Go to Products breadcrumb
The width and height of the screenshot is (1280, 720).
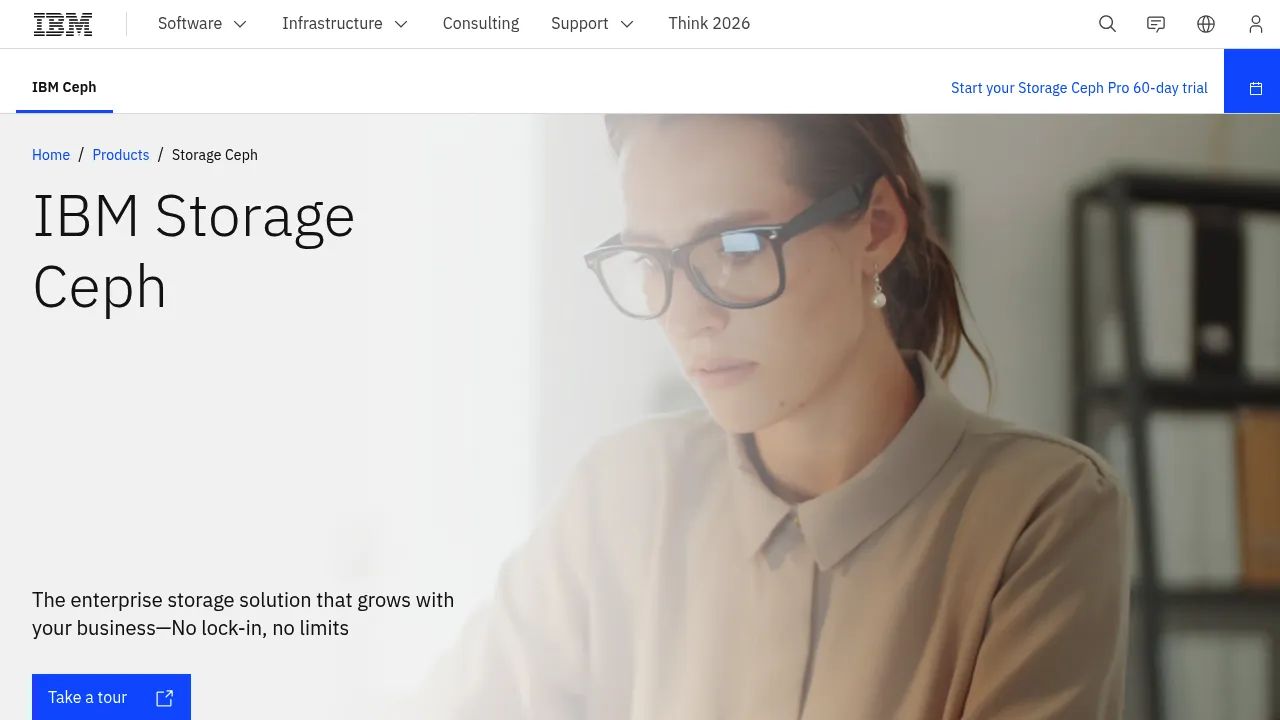(121, 155)
